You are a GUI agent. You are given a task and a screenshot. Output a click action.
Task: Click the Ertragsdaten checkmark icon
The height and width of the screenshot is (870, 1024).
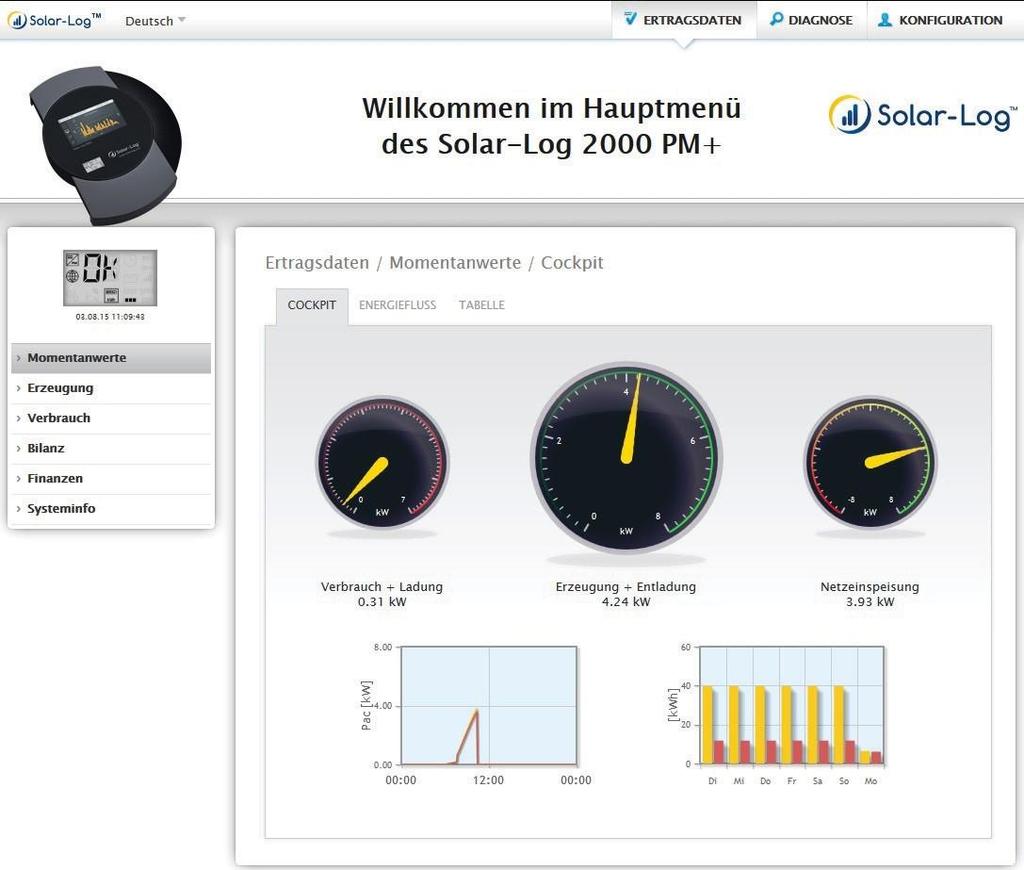(x=630, y=19)
